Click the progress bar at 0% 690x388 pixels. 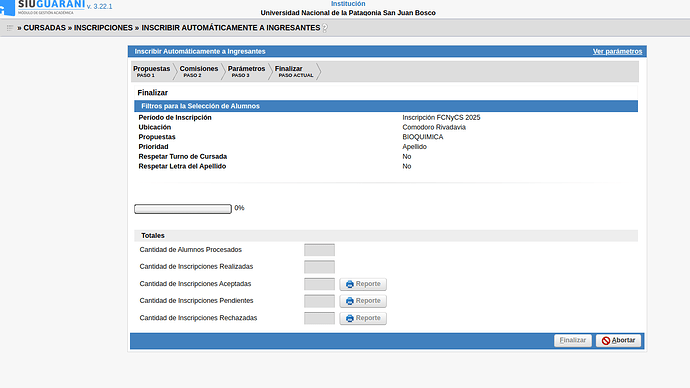pyautogui.click(x=183, y=209)
